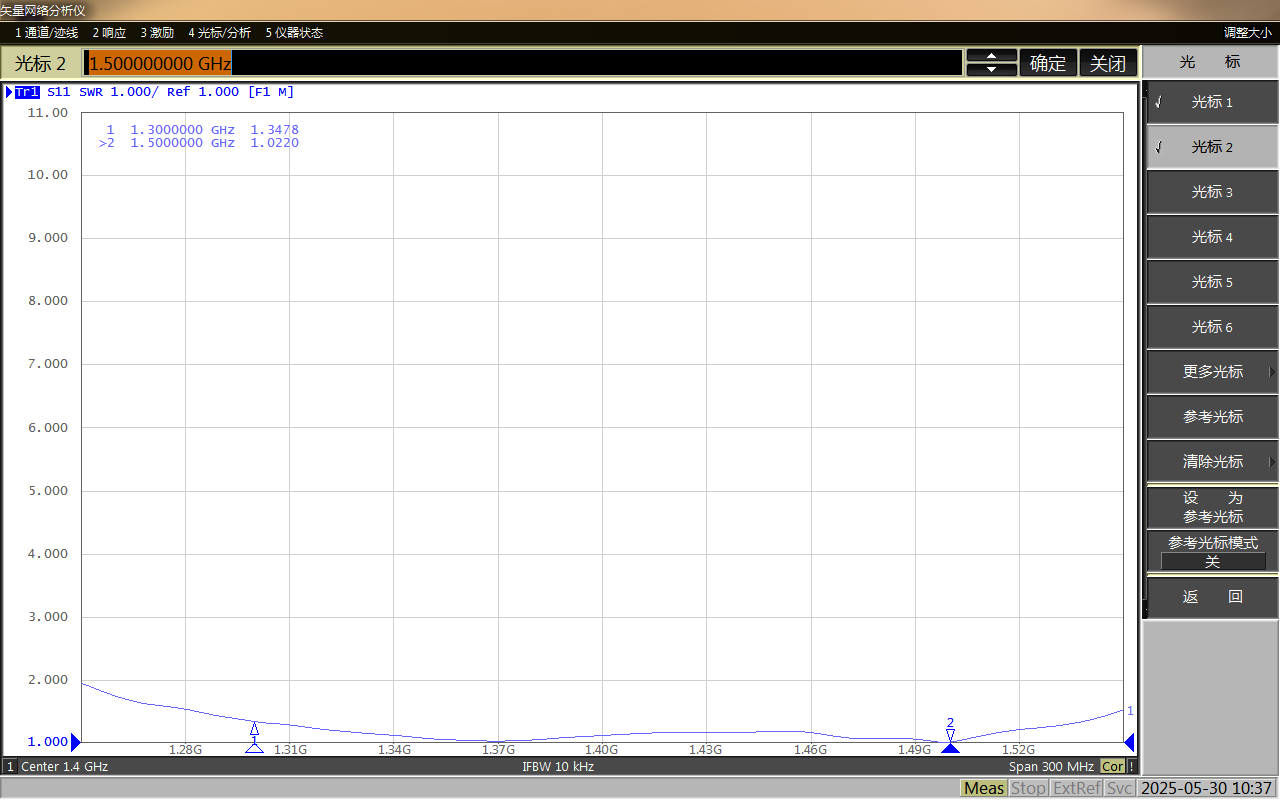Click the right reference level arrow
This screenshot has width=1280, height=800.
point(1129,742)
